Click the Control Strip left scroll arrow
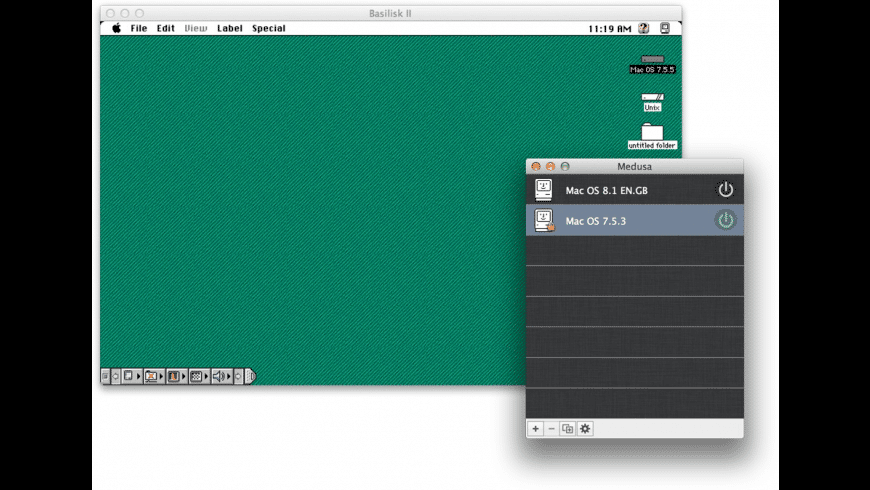Screen dimensions: 870x490 tap(115, 376)
